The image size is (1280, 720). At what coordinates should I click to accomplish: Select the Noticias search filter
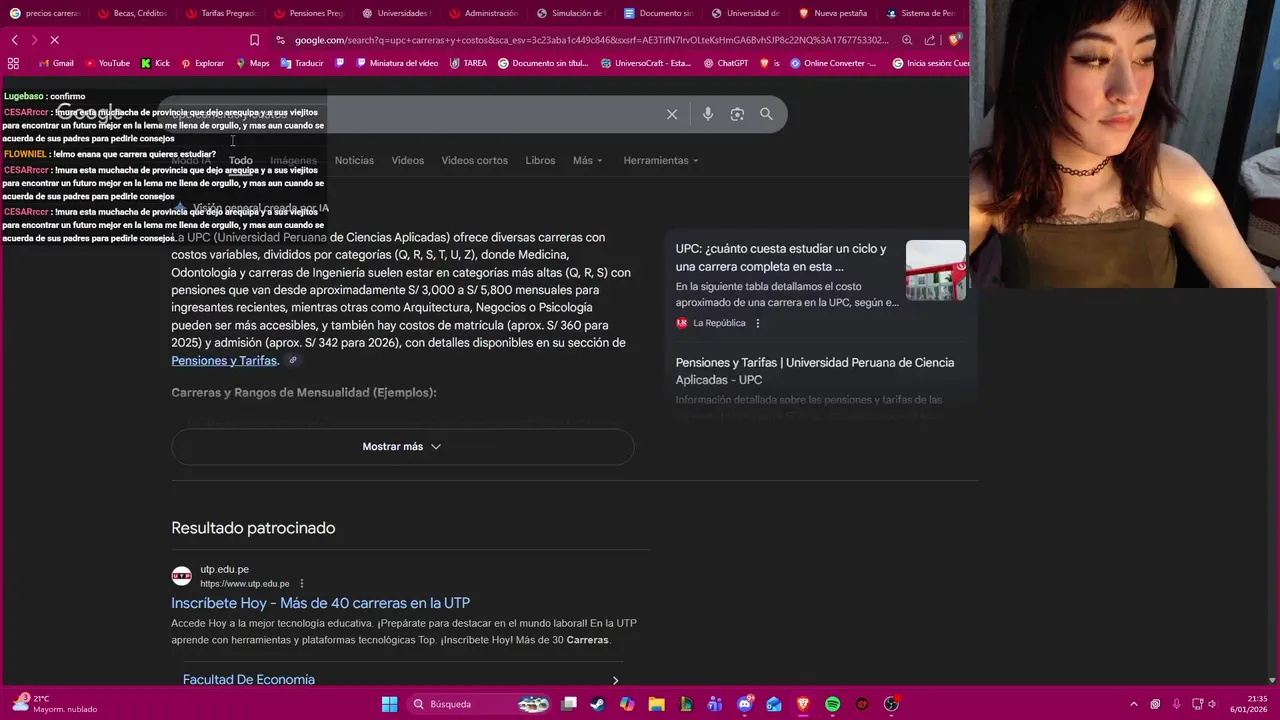354,160
